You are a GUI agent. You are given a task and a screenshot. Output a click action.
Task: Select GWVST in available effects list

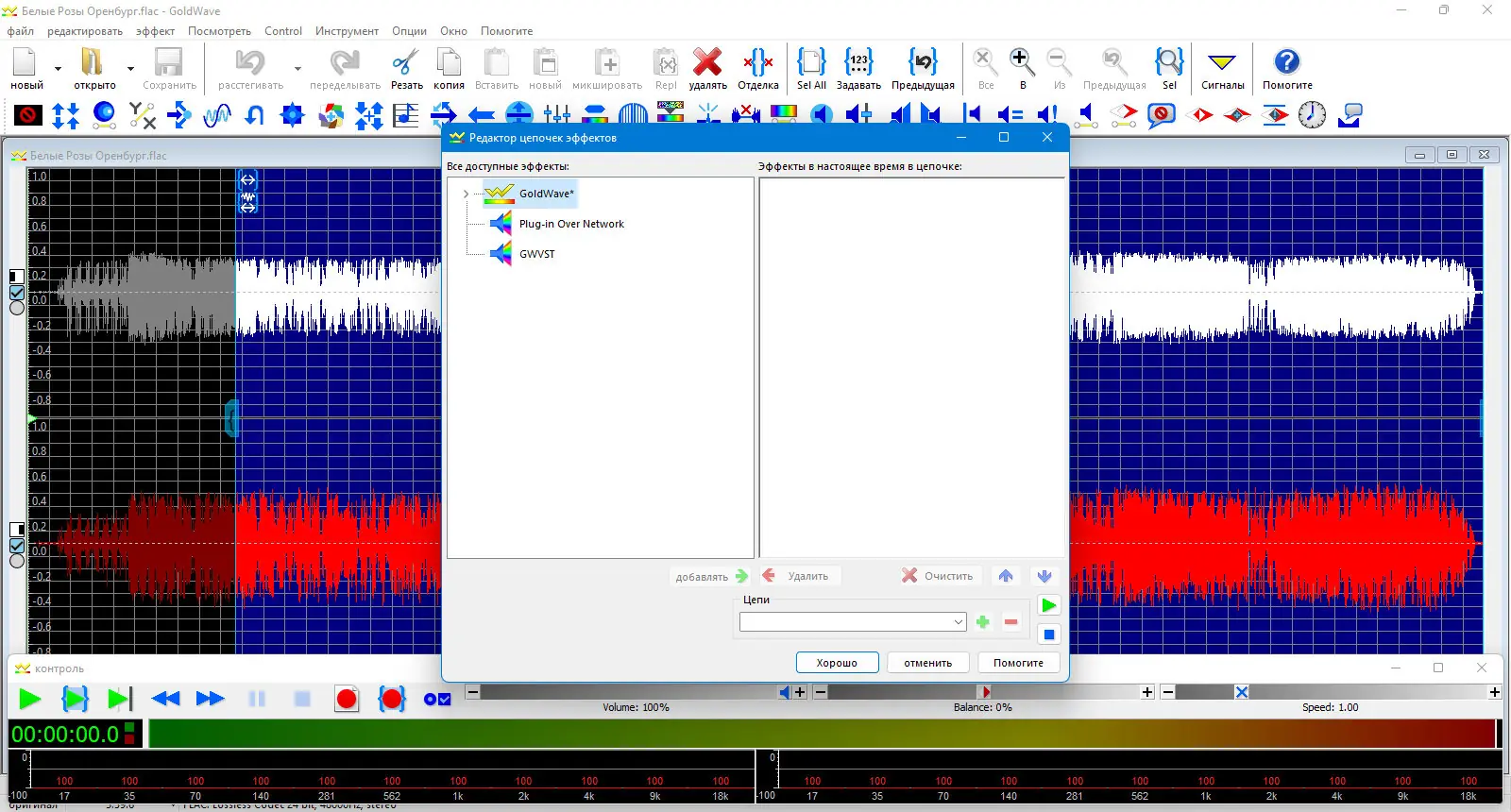[x=536, y=254]
